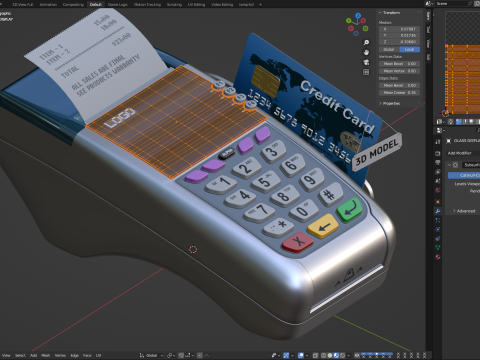Open the Tool tab in the sidebar
This screenshot has width=480, height=360.
428,30
